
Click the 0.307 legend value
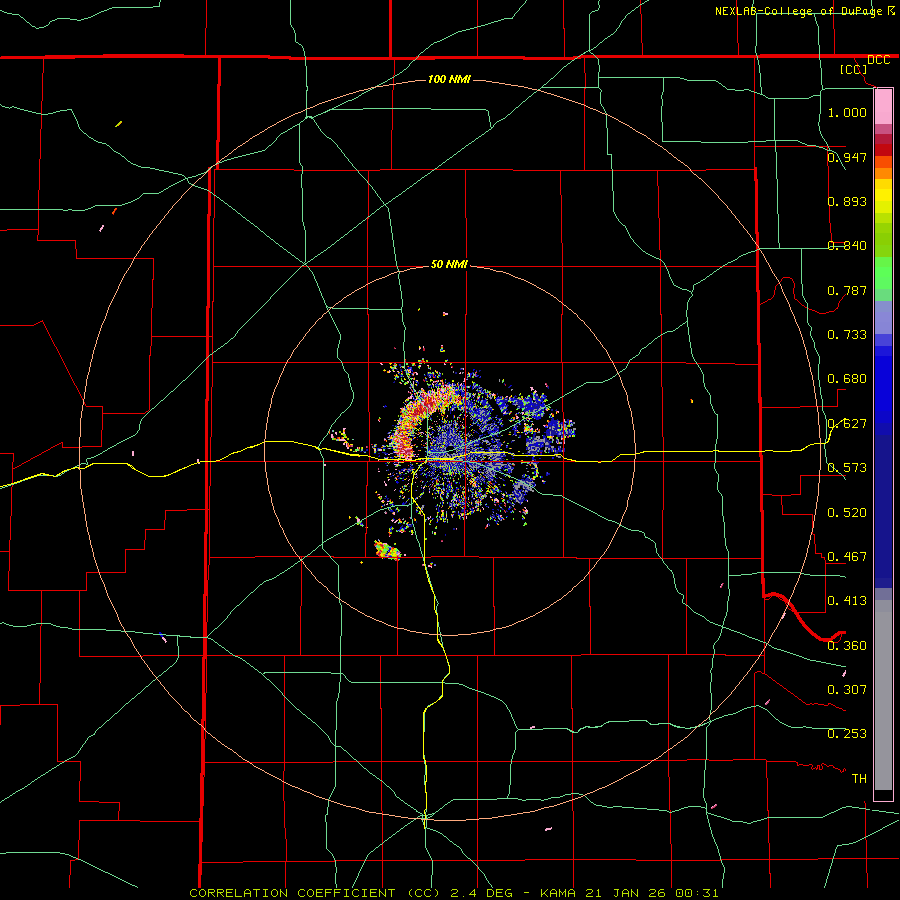tap(847, 689)
